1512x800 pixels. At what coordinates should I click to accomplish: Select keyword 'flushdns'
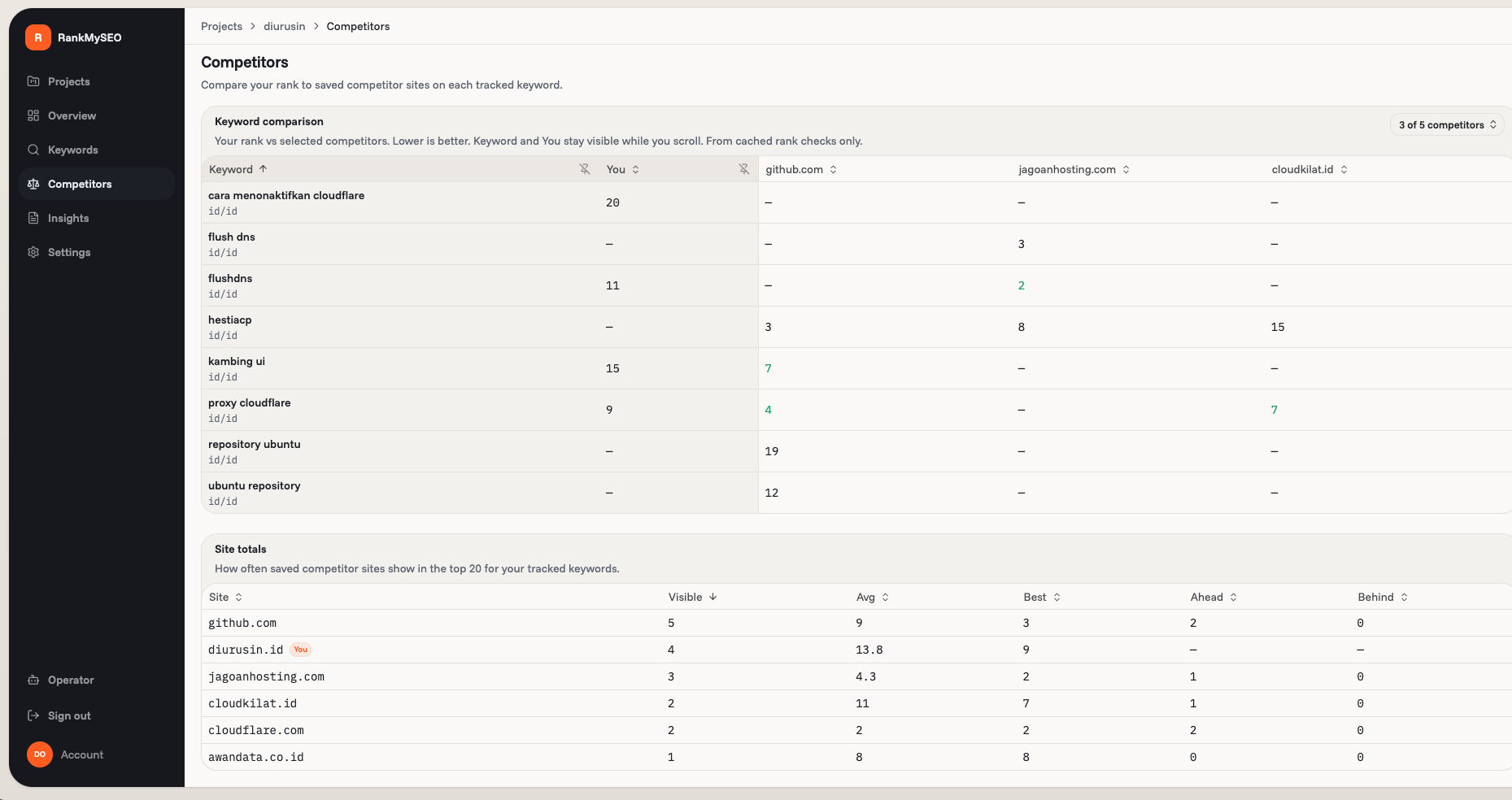click(230, 278)
